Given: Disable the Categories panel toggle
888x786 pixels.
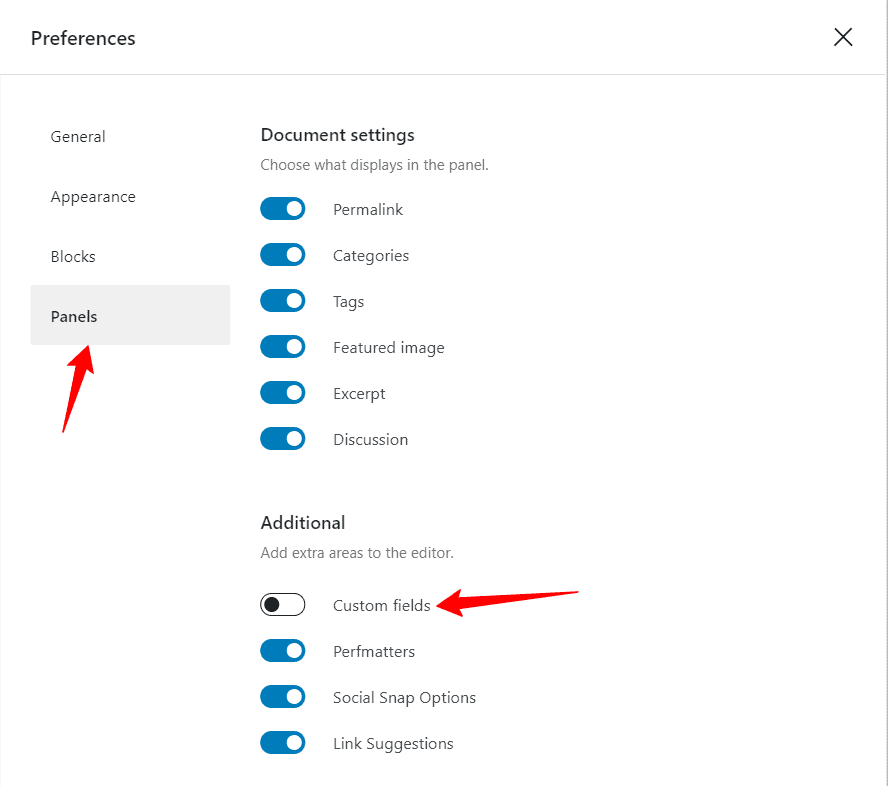Looking at the screenshot, I should 283,255.
